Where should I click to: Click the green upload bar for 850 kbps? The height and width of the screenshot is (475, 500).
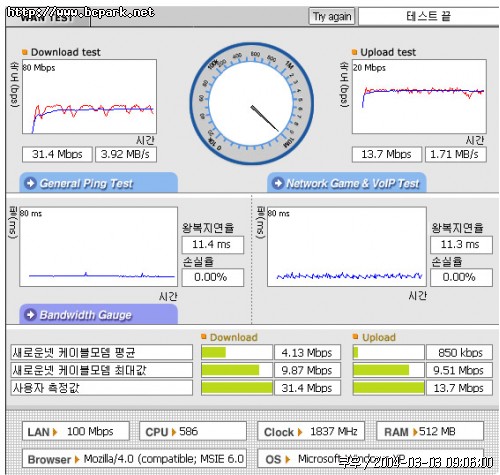[x=356, y=352]
